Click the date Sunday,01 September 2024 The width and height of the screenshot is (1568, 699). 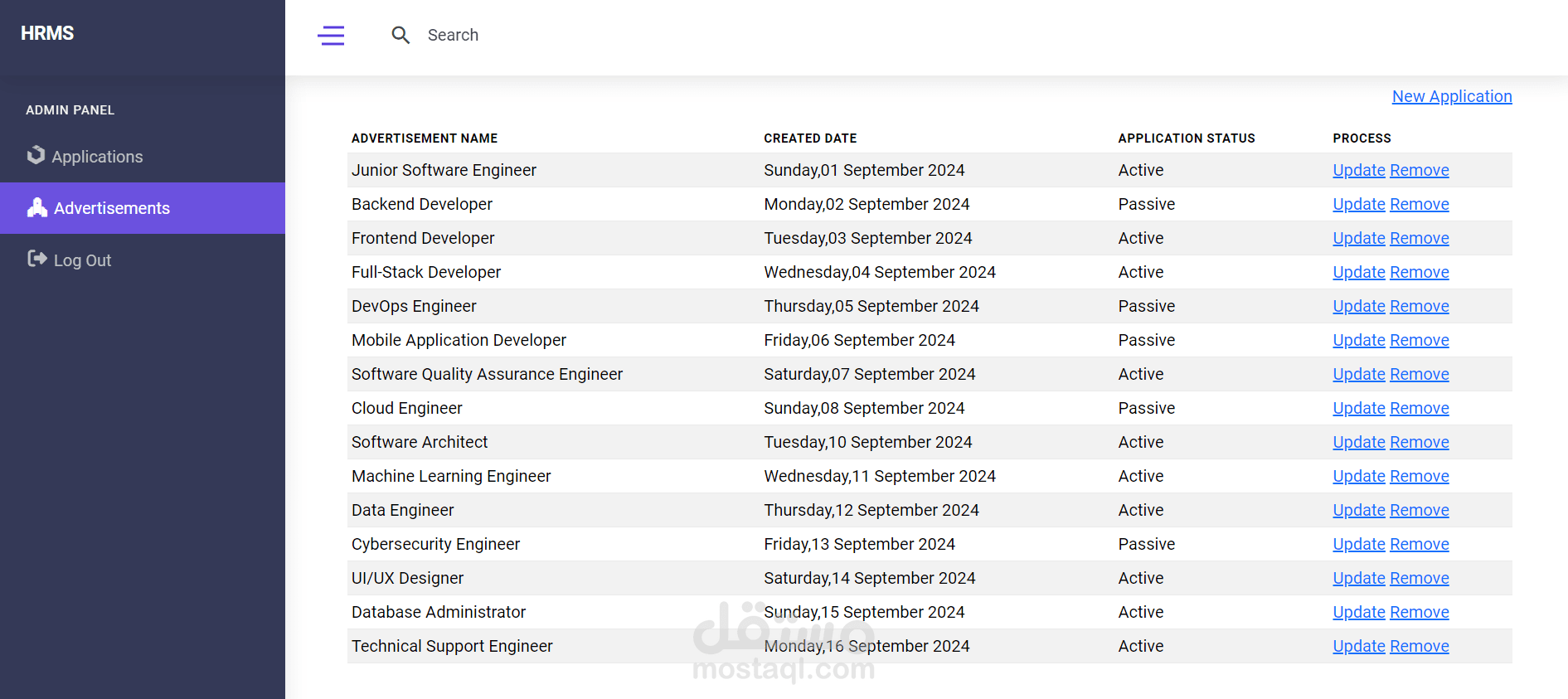864,170
